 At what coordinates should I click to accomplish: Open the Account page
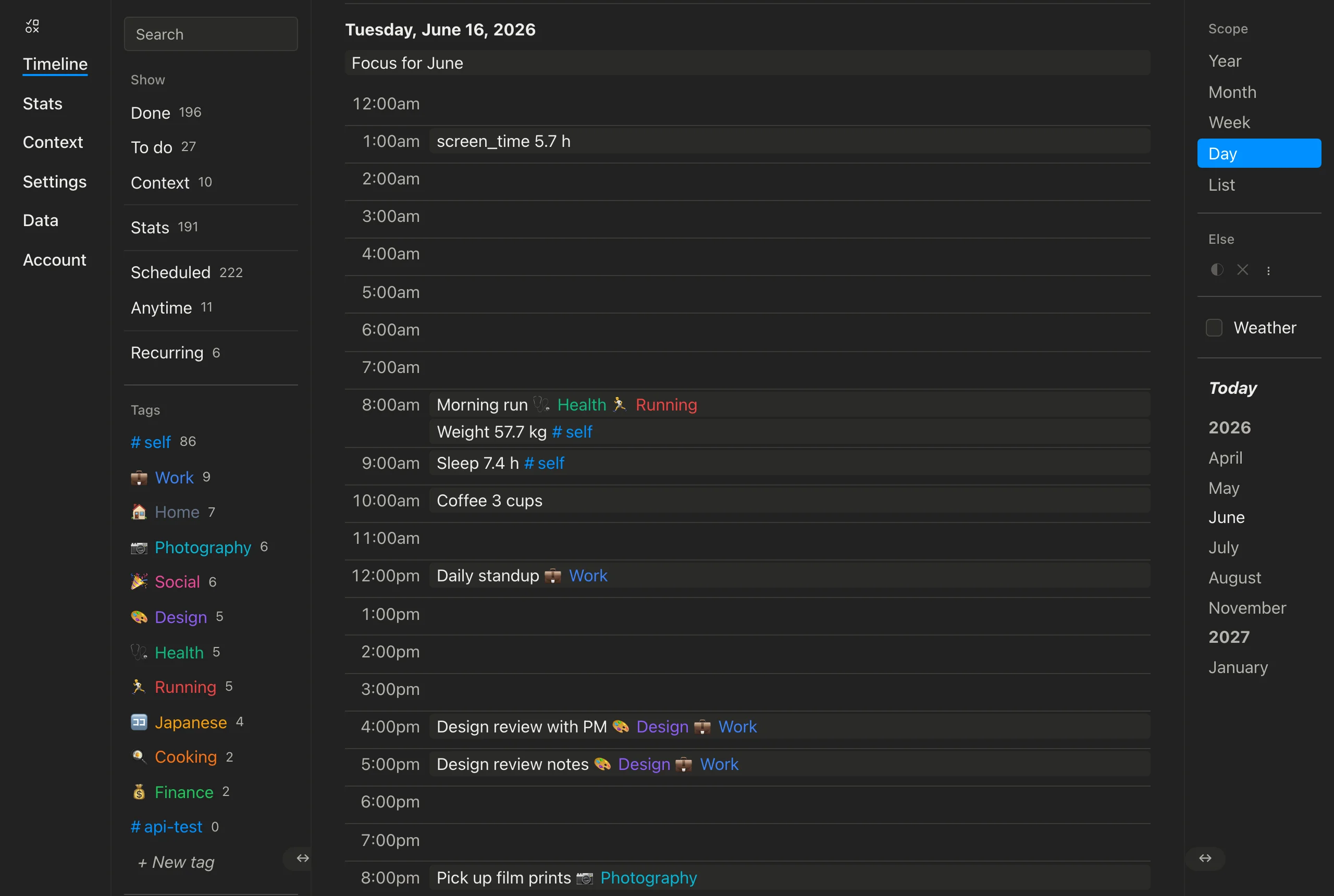pos(54,260)
